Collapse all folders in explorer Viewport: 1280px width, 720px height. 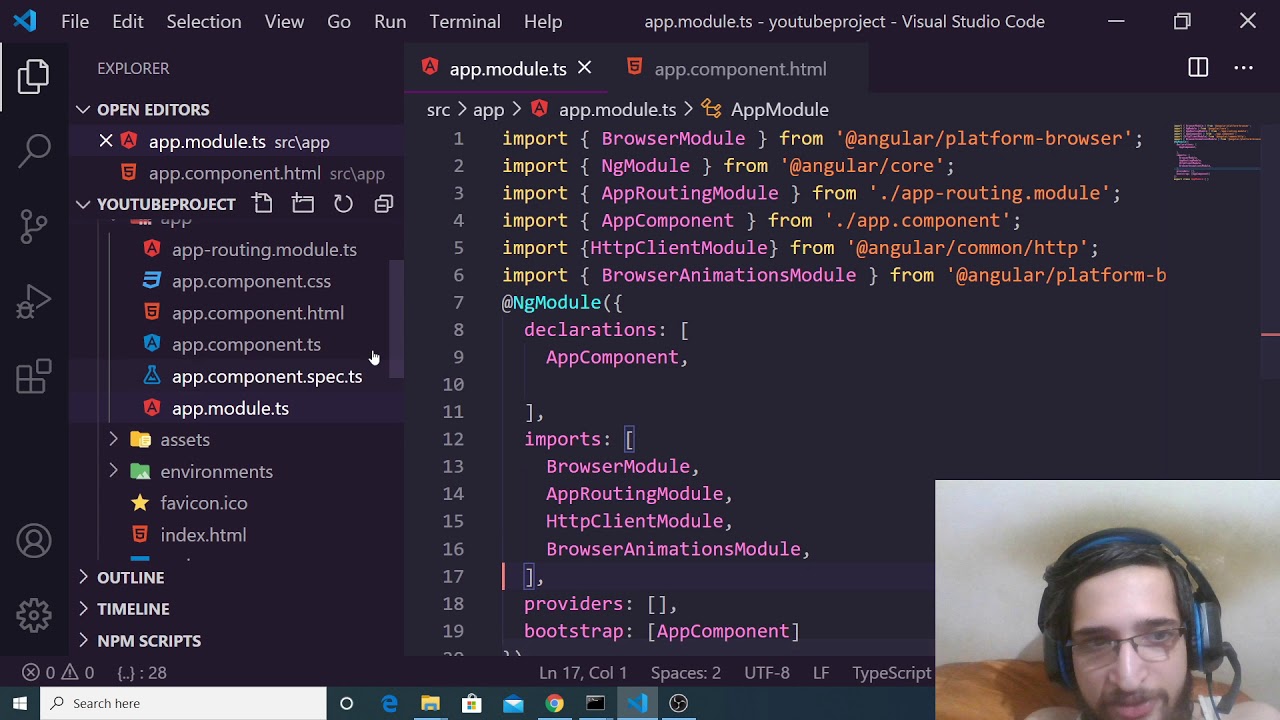click(383, 204)
